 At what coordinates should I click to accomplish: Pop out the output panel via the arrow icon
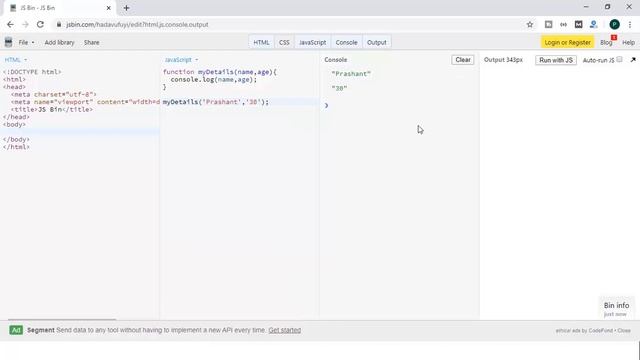(633, 60)
